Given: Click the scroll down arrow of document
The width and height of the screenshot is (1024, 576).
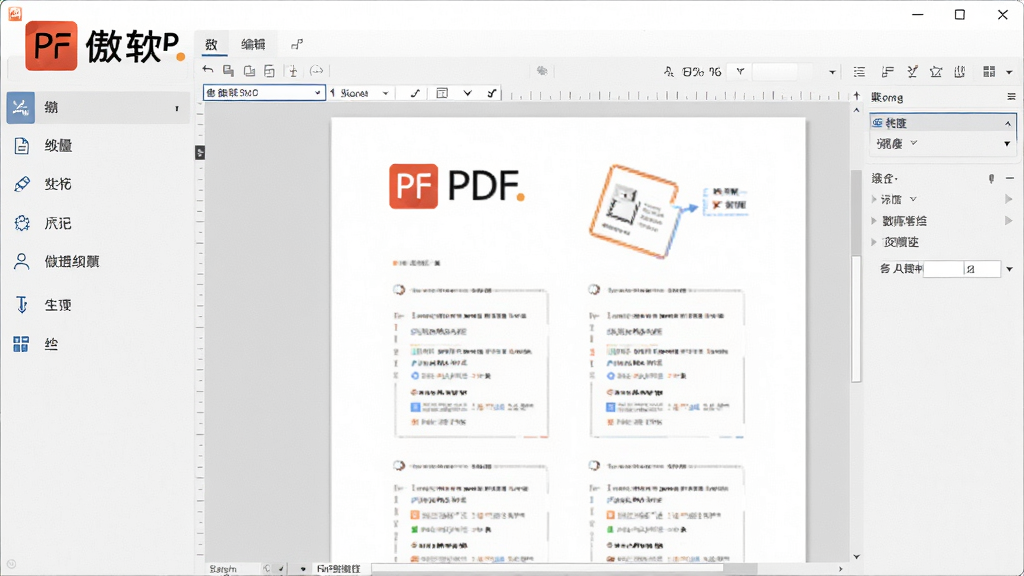Looking at the screenshot, I should 856,556.
